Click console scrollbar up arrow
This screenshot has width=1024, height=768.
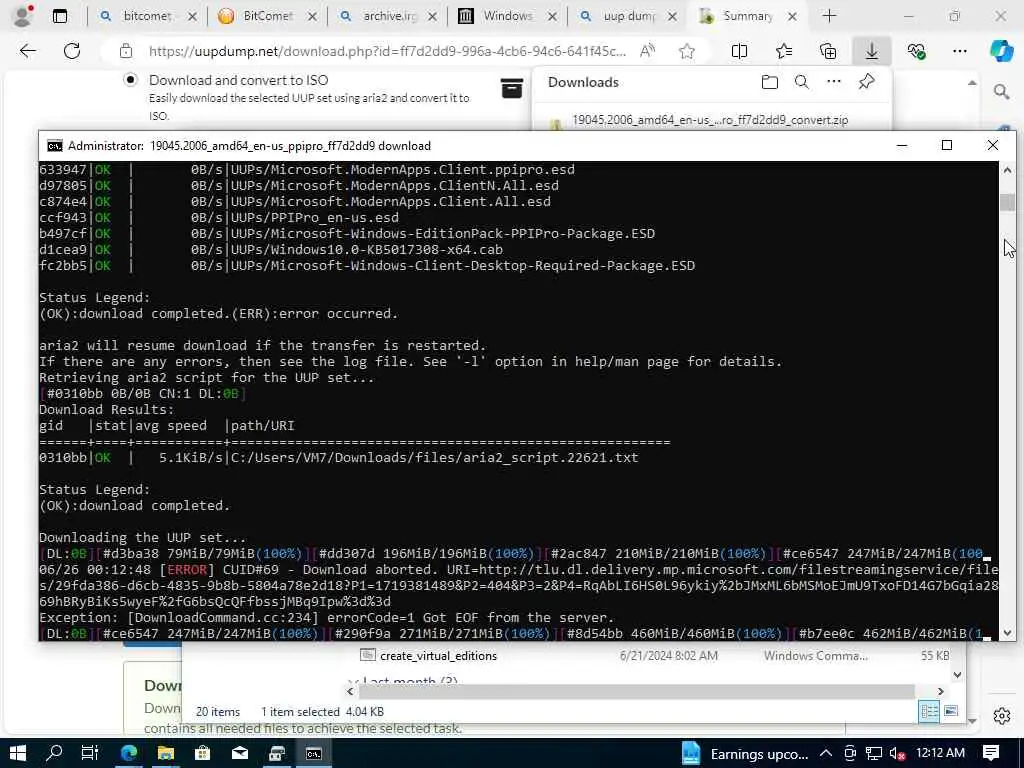tap(1007, 170)
